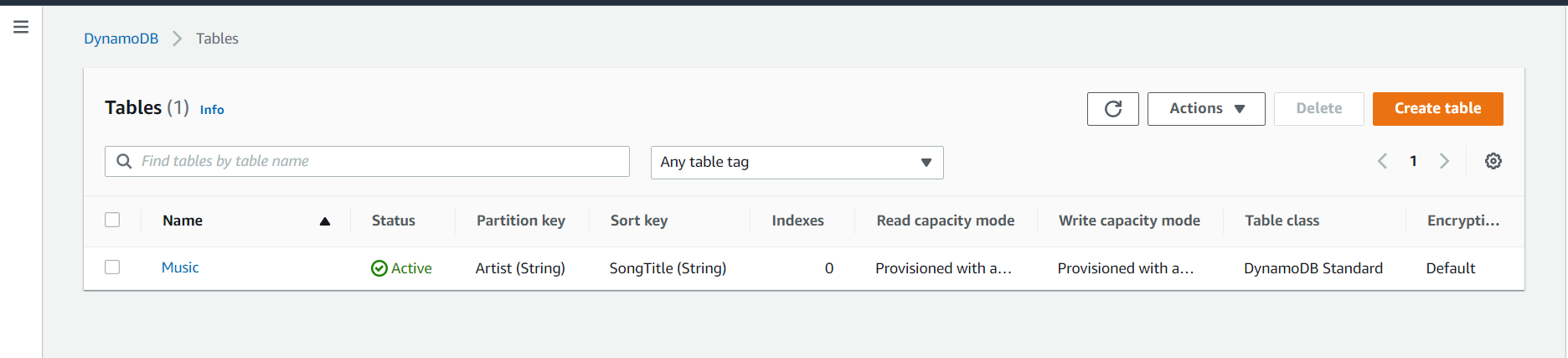Open the Any table tag dropdown
Screen dimensions: 1568x358
pos(797,163)
